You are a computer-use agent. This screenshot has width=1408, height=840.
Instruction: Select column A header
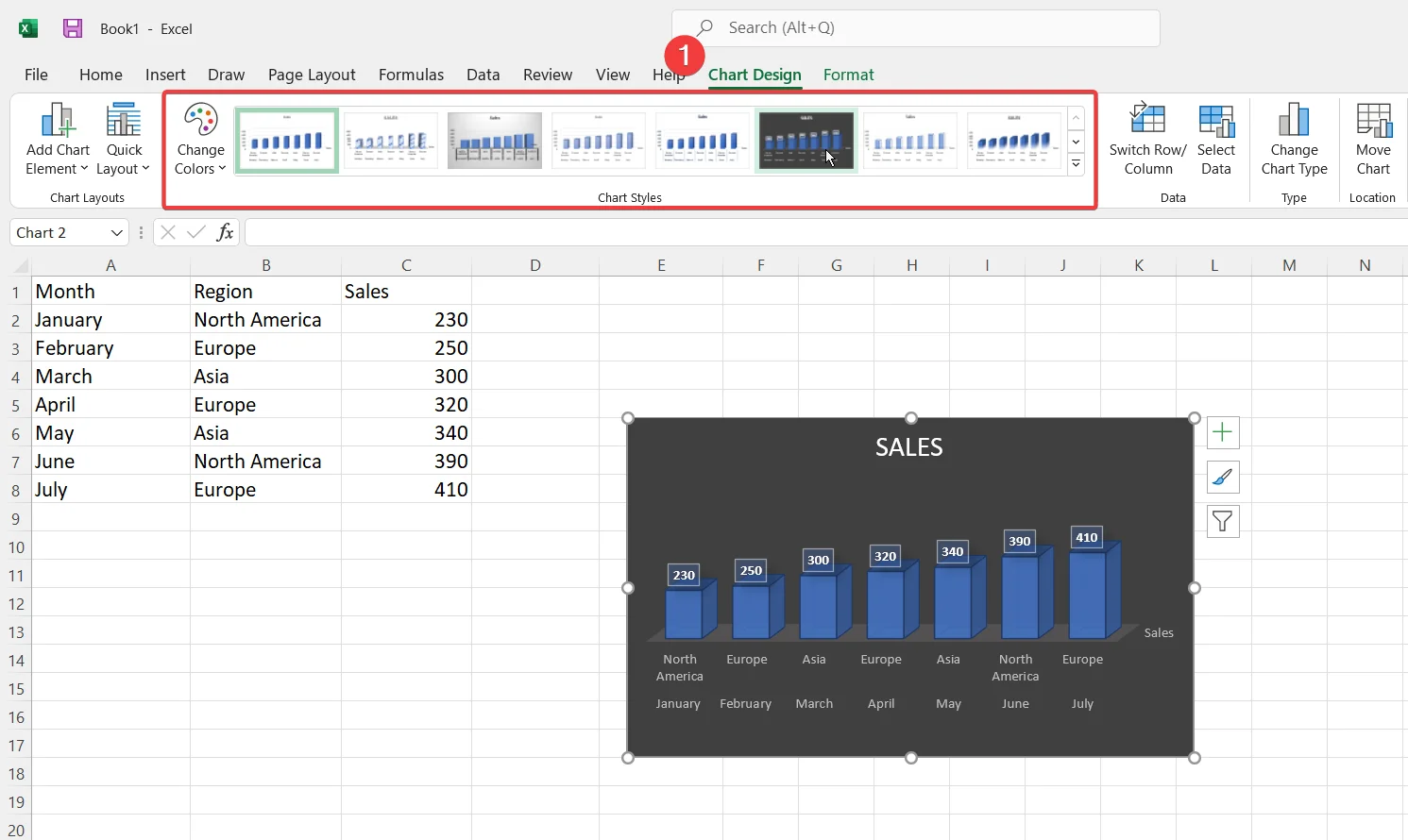[110, 265]
